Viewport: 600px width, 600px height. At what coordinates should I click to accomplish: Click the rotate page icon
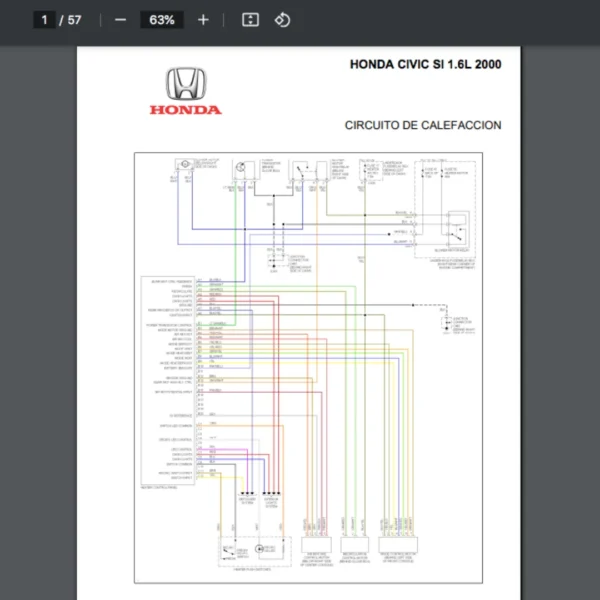(282, 20)
